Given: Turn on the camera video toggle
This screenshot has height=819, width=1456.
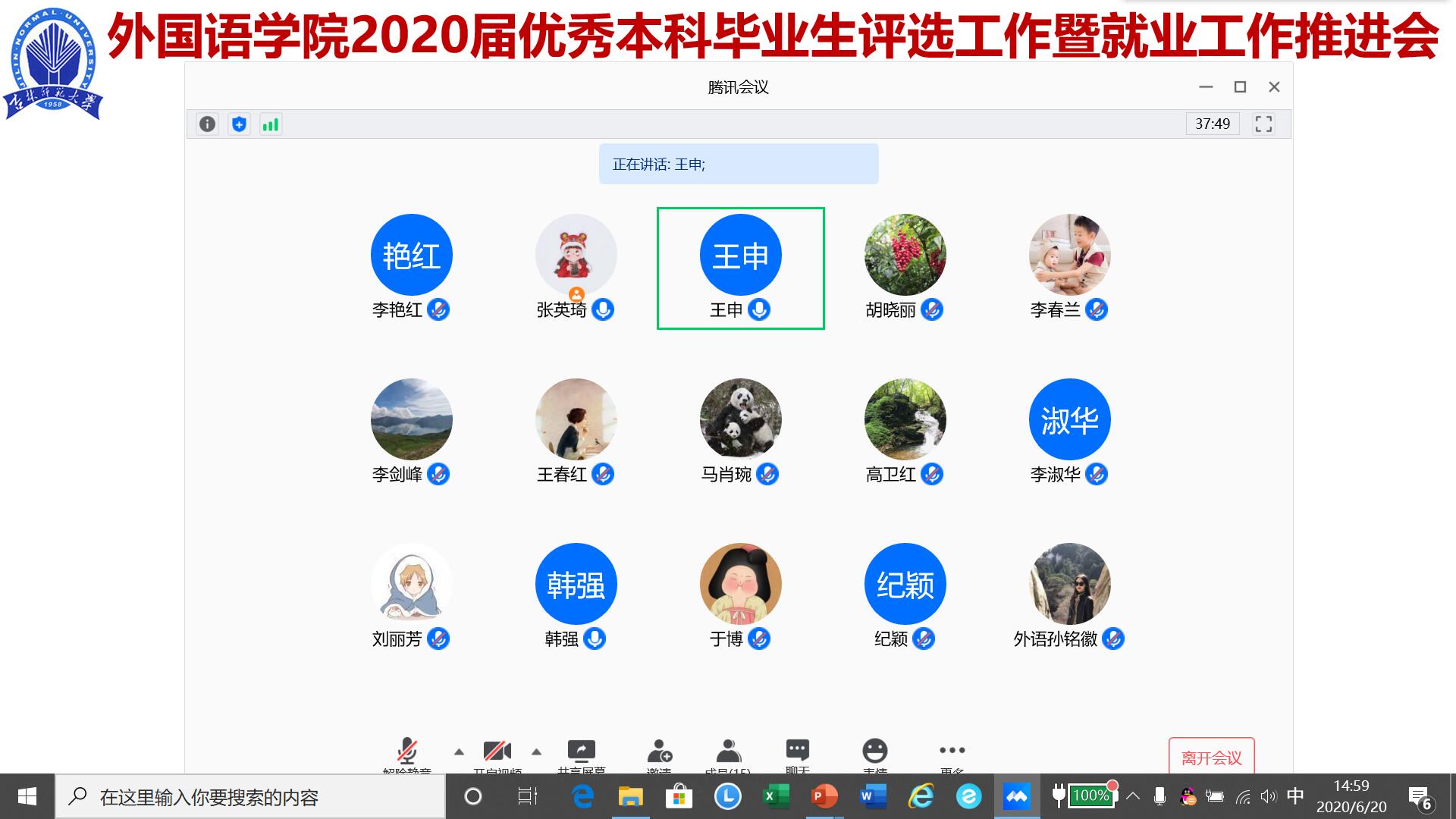Looking at the screenshot, I should 497,752.
